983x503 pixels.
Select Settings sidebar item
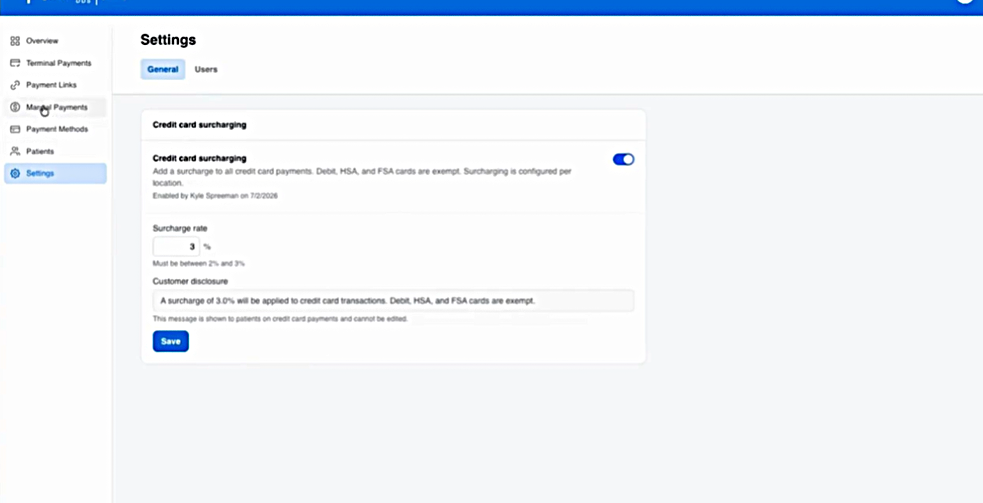click(x=55, y=173)
